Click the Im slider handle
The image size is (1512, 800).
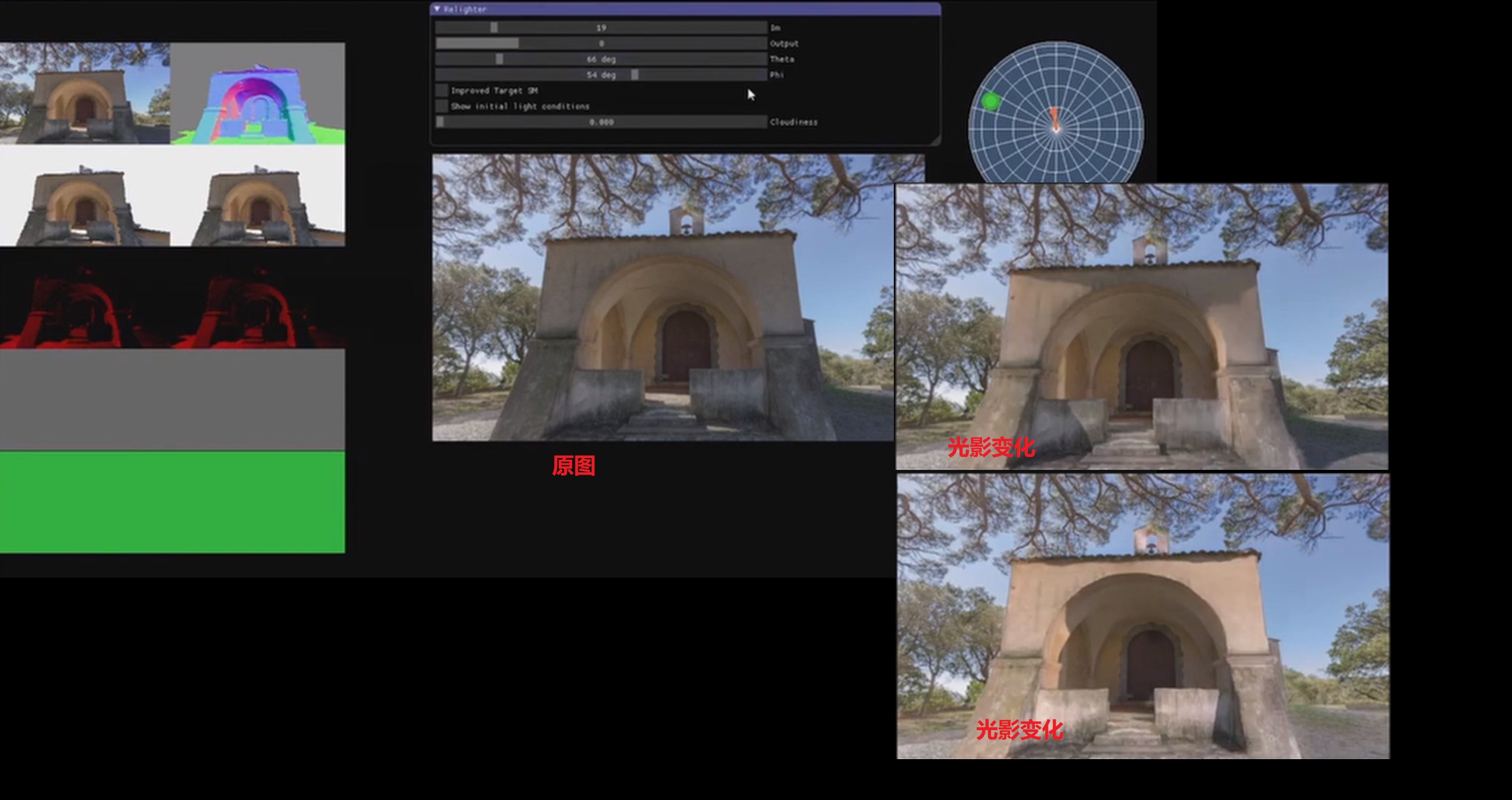(494, 28)
